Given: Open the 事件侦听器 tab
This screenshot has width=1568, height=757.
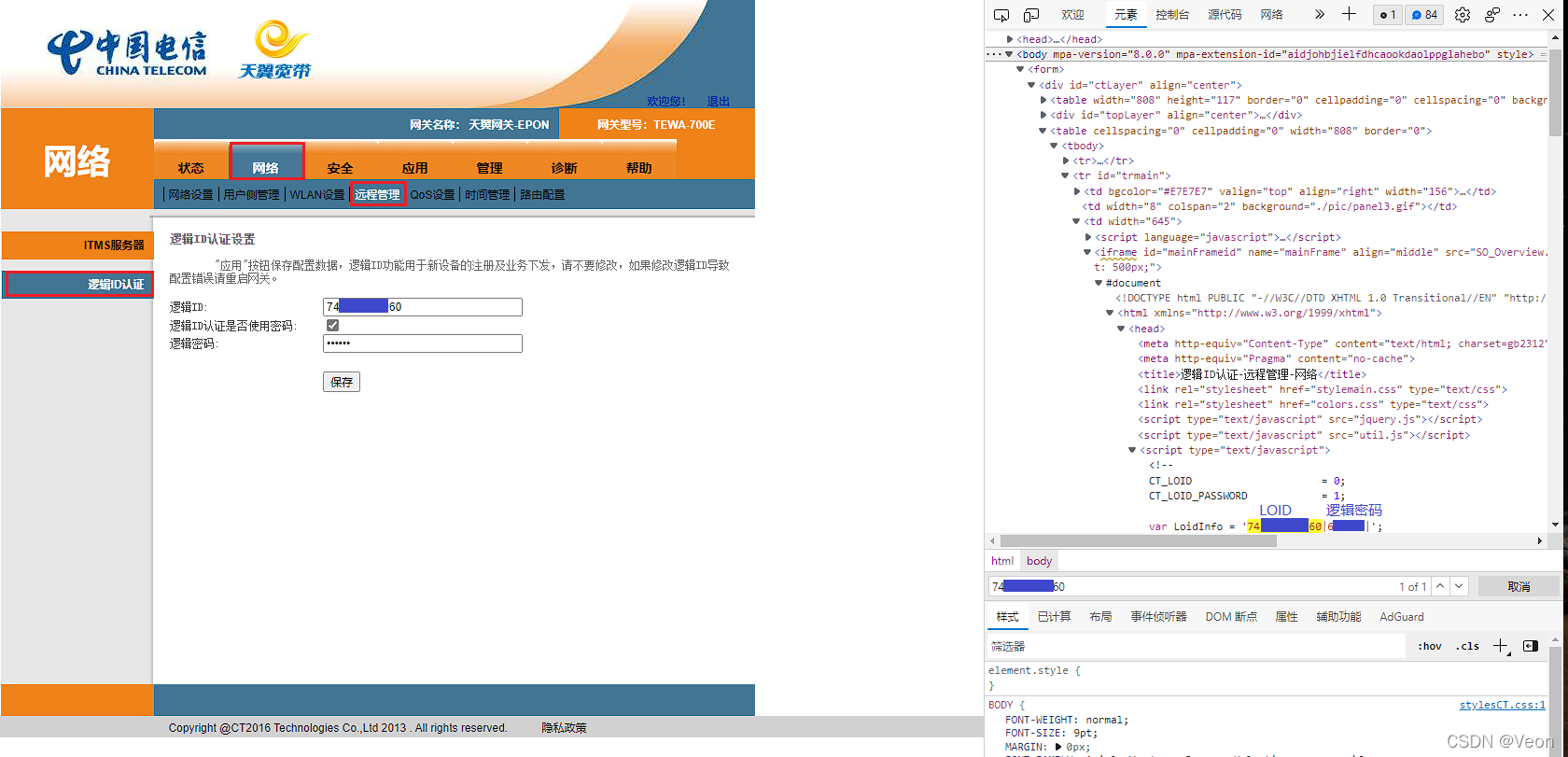Looking at the screenshot, I should point(1158,617).
